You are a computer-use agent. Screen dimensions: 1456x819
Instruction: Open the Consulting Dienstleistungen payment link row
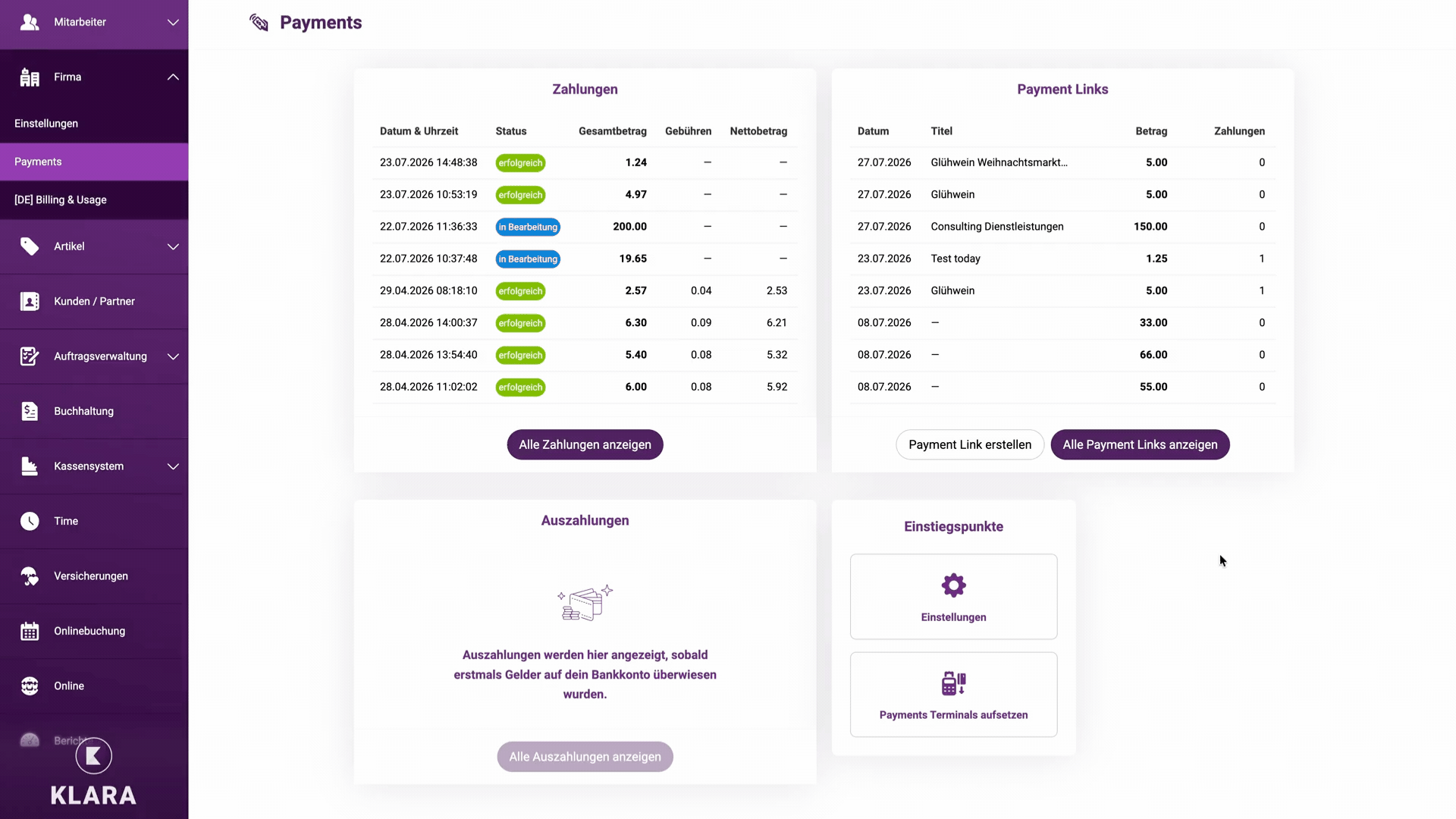pos(1062,227)
